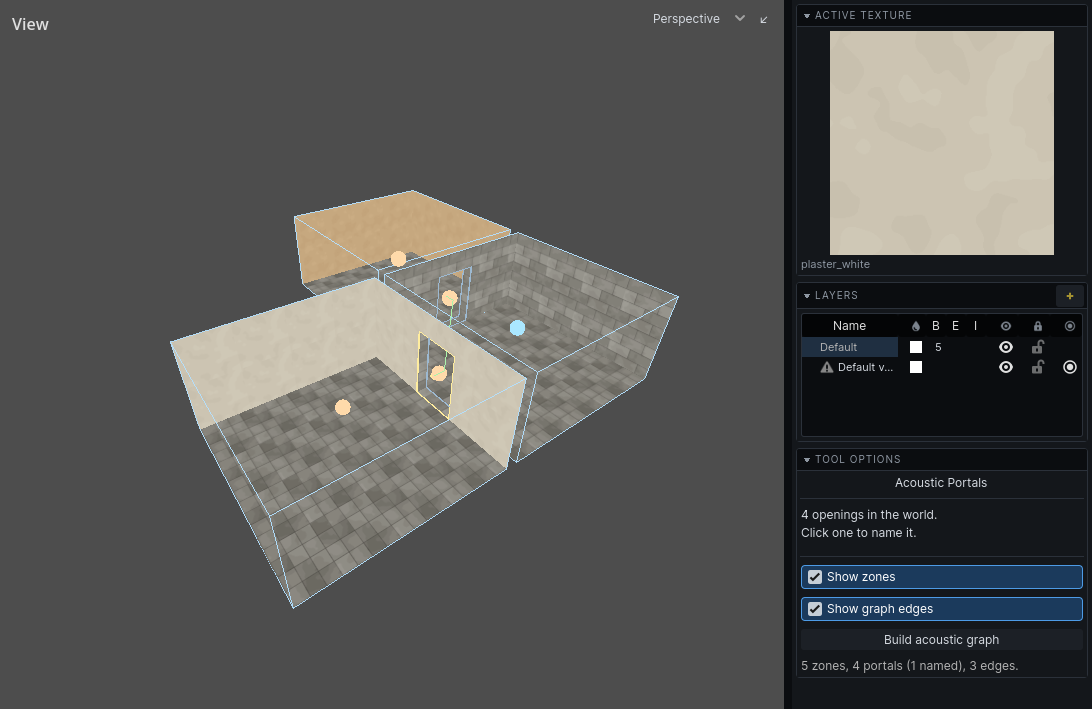Click the visibility eye column header
The width and height of the screenshot is (1092, 709).
[1006, 326]
